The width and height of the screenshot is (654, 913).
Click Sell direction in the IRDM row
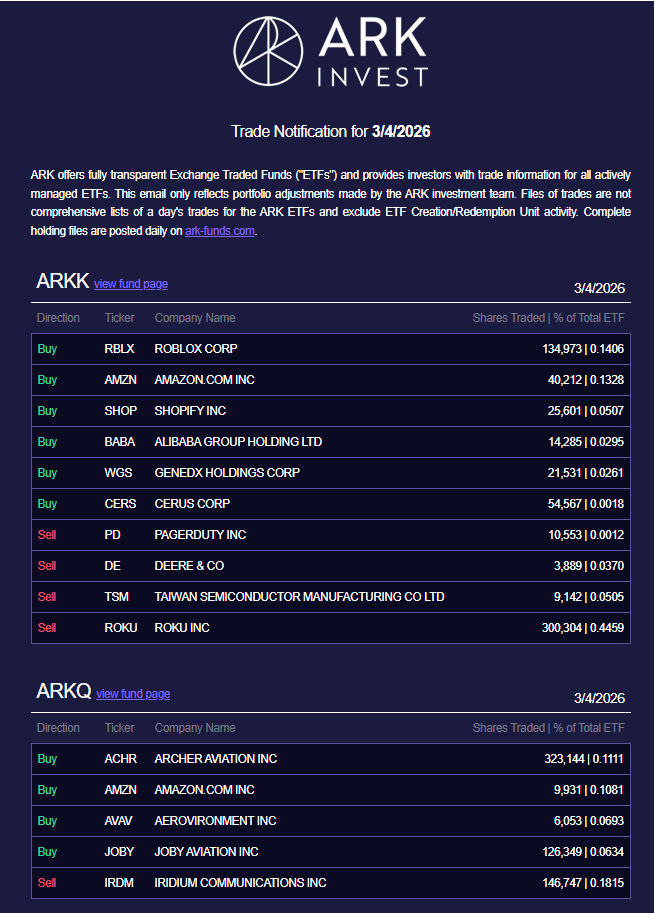[47, 883]
